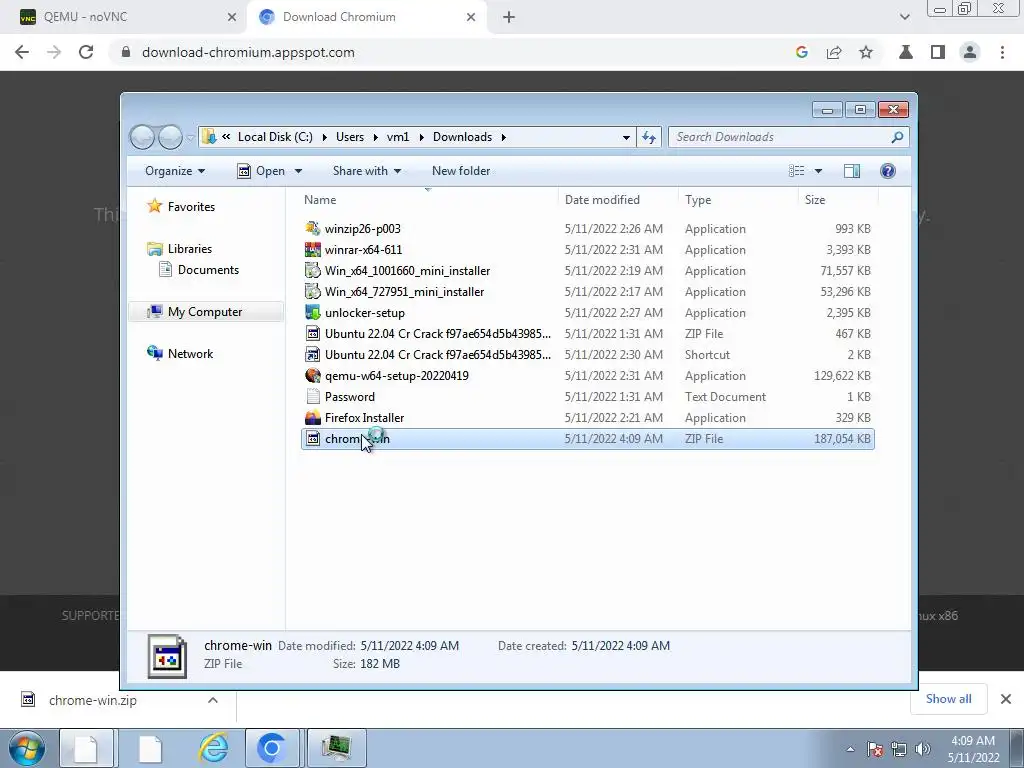The width and height of the screenshot is (1024, 768).
Task: Open the Chromium tab search chevron
Action: [904, 17]
